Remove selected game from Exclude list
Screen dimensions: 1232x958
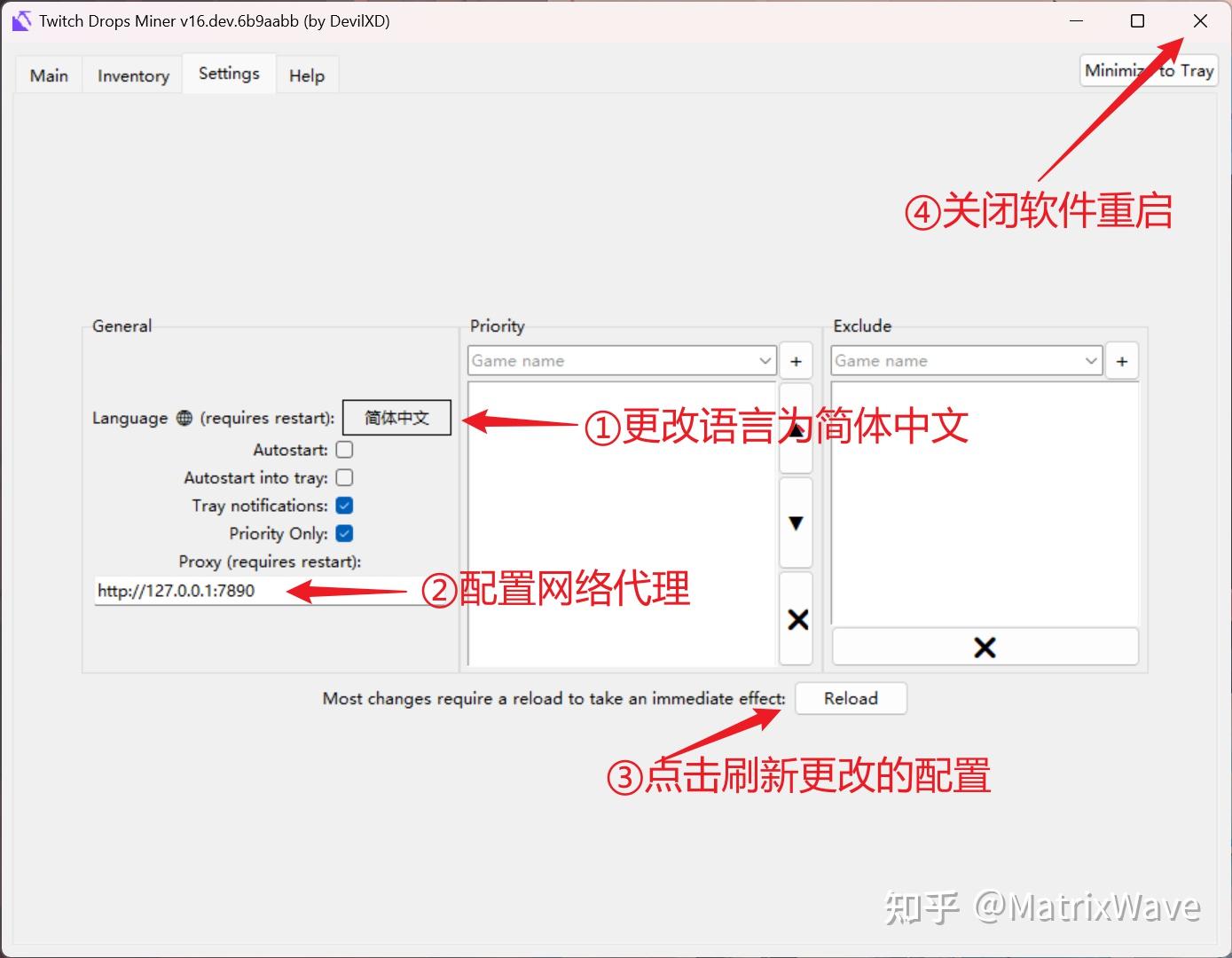coord(985,647)
